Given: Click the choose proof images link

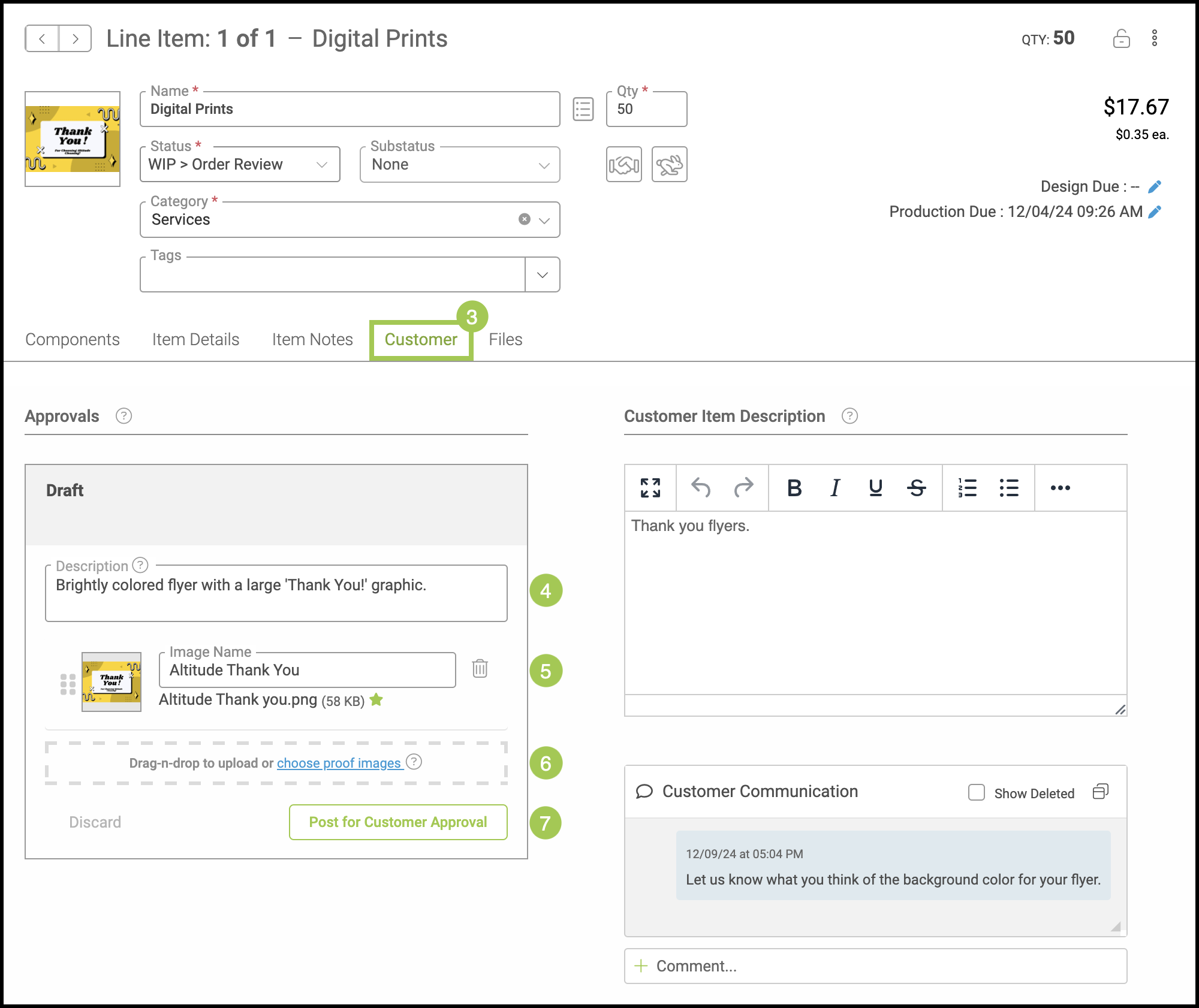Looking at the screenshot, I should pos(339,763).
